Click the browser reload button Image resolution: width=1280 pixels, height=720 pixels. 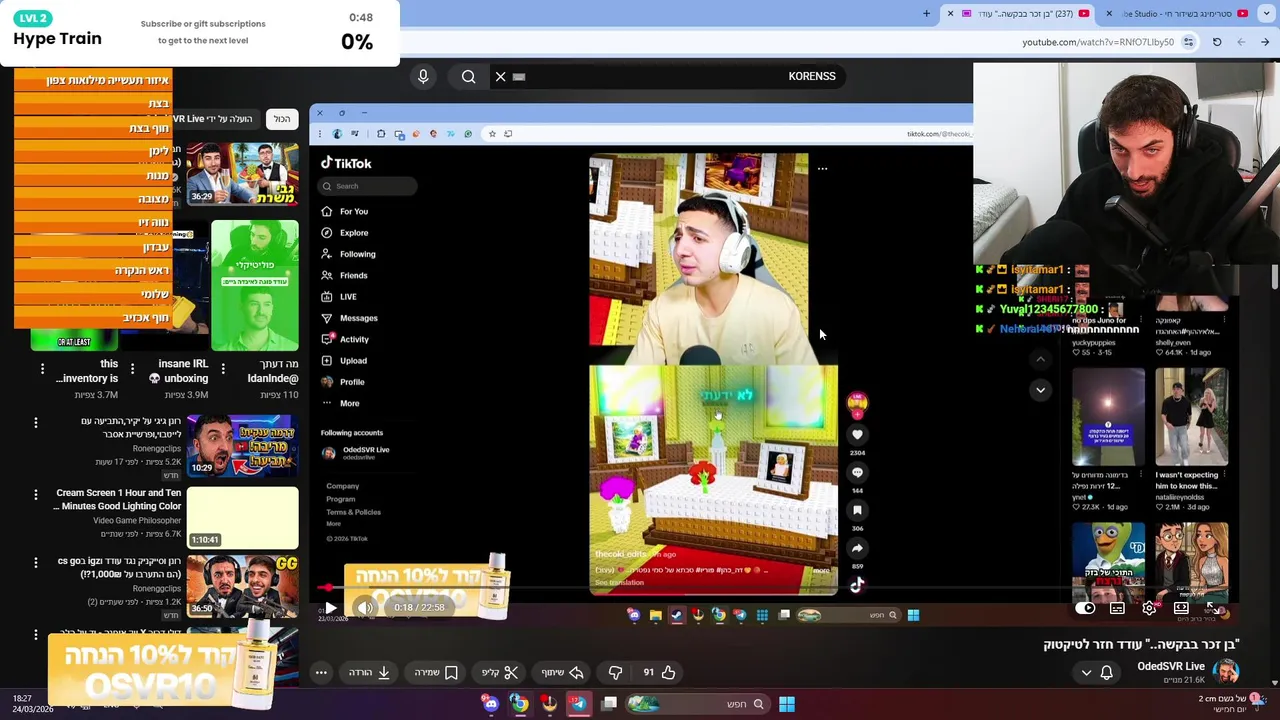coord(1217,42)
